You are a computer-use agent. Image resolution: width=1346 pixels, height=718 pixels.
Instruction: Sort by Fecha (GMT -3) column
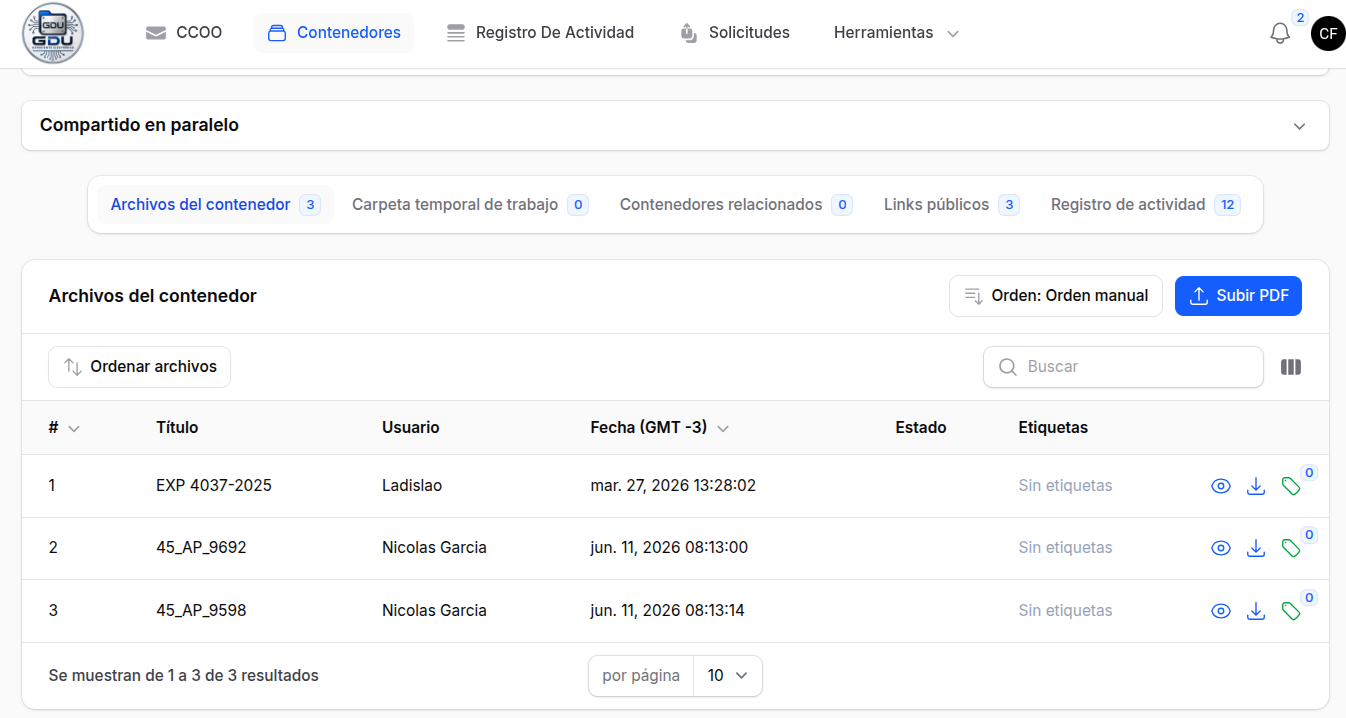[660, 428]
